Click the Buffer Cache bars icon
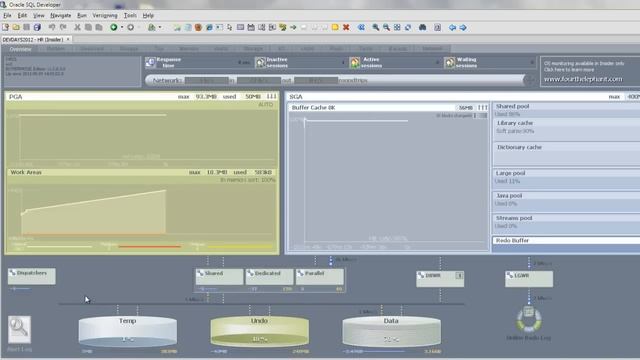This screenshot has width=640, height=360. 482,107
